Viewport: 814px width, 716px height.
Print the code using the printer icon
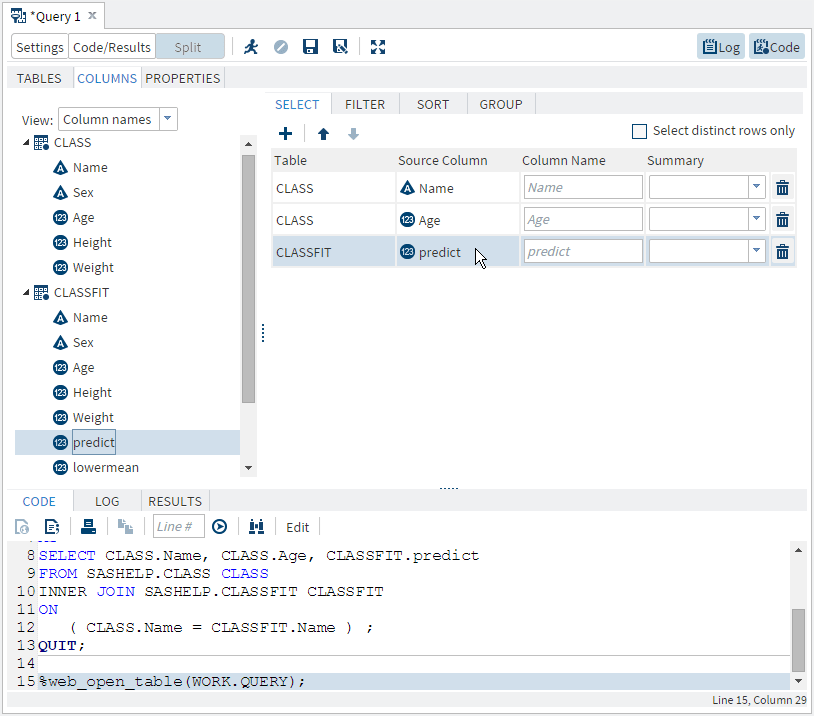pyautogui.click(x=88, y=527)
